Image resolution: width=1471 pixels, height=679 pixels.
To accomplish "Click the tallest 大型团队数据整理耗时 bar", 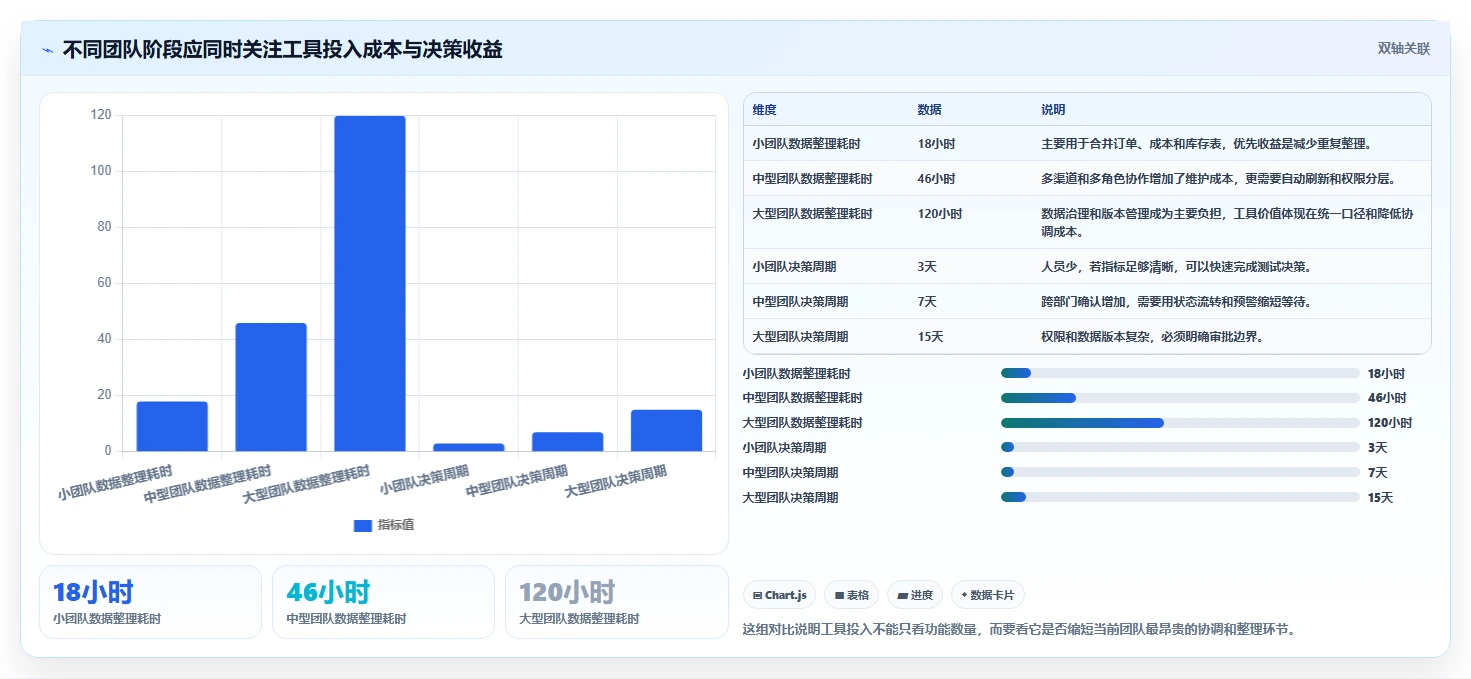I will 370,284.
